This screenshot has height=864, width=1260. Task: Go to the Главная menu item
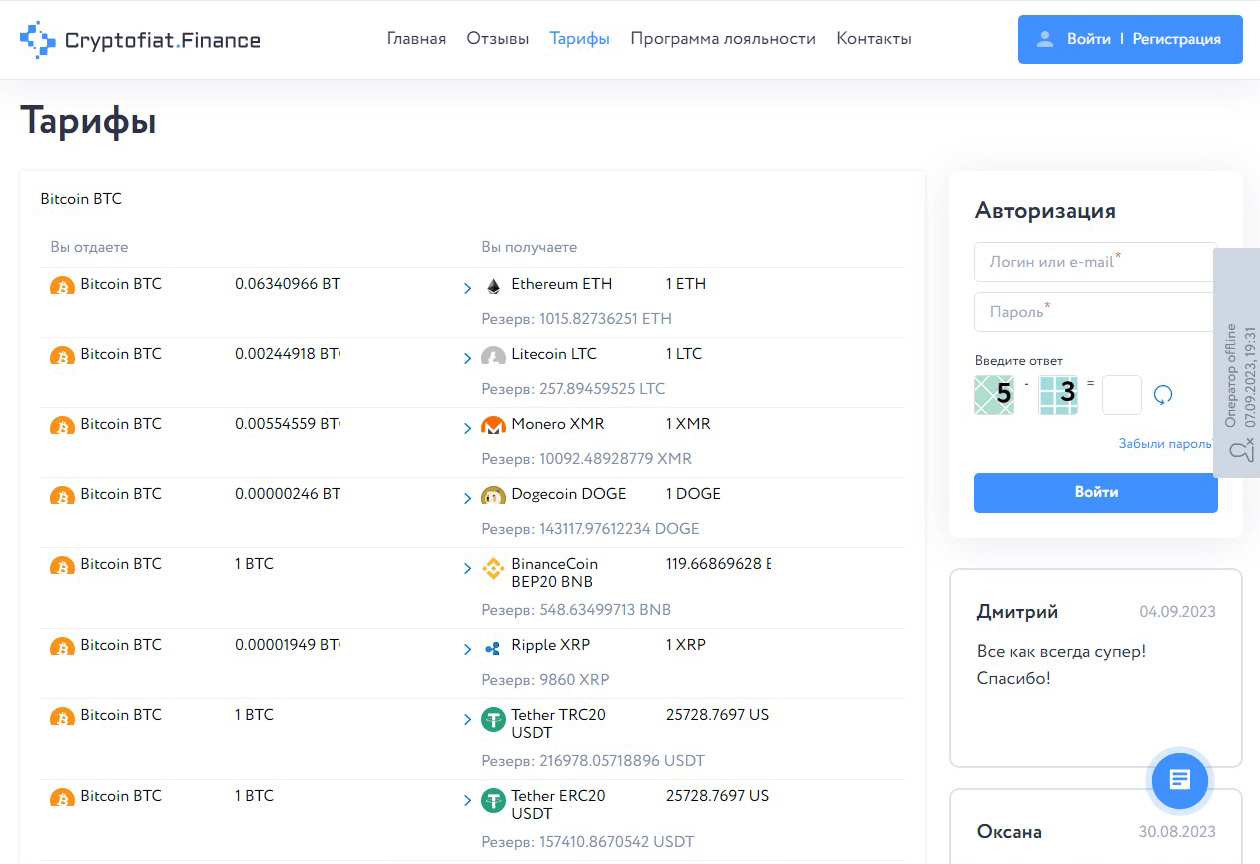click(x=416, y=39)
